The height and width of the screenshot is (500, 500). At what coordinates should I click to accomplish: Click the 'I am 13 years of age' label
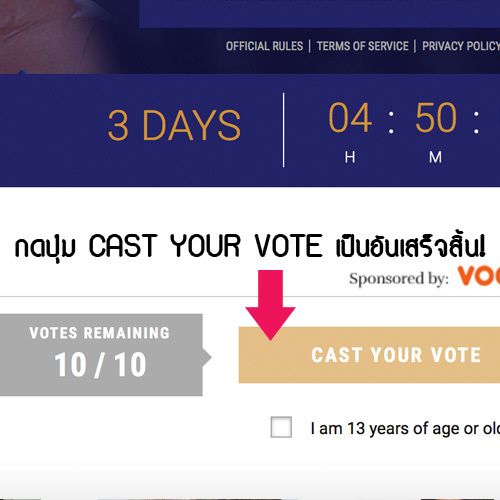coord(405,428)
